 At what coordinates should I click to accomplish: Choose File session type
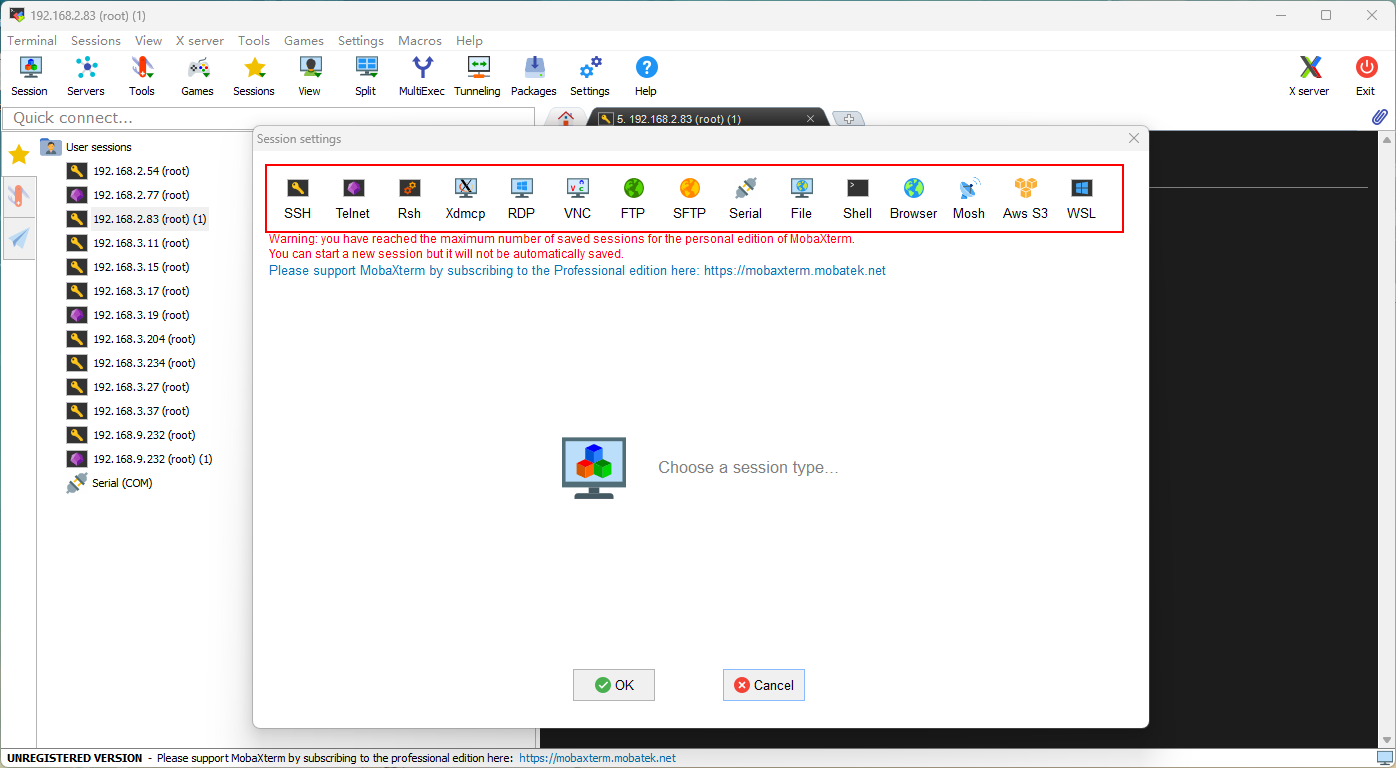801,198
